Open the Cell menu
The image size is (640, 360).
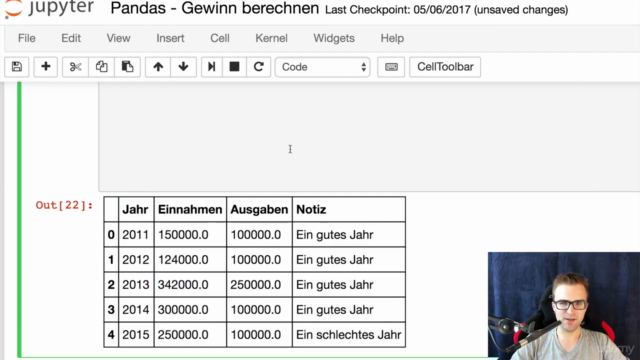220,38
